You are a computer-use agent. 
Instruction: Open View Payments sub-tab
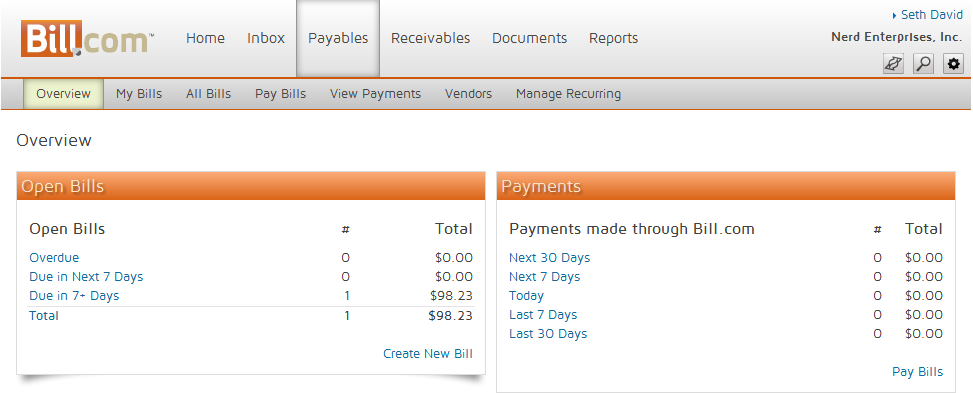375,94
